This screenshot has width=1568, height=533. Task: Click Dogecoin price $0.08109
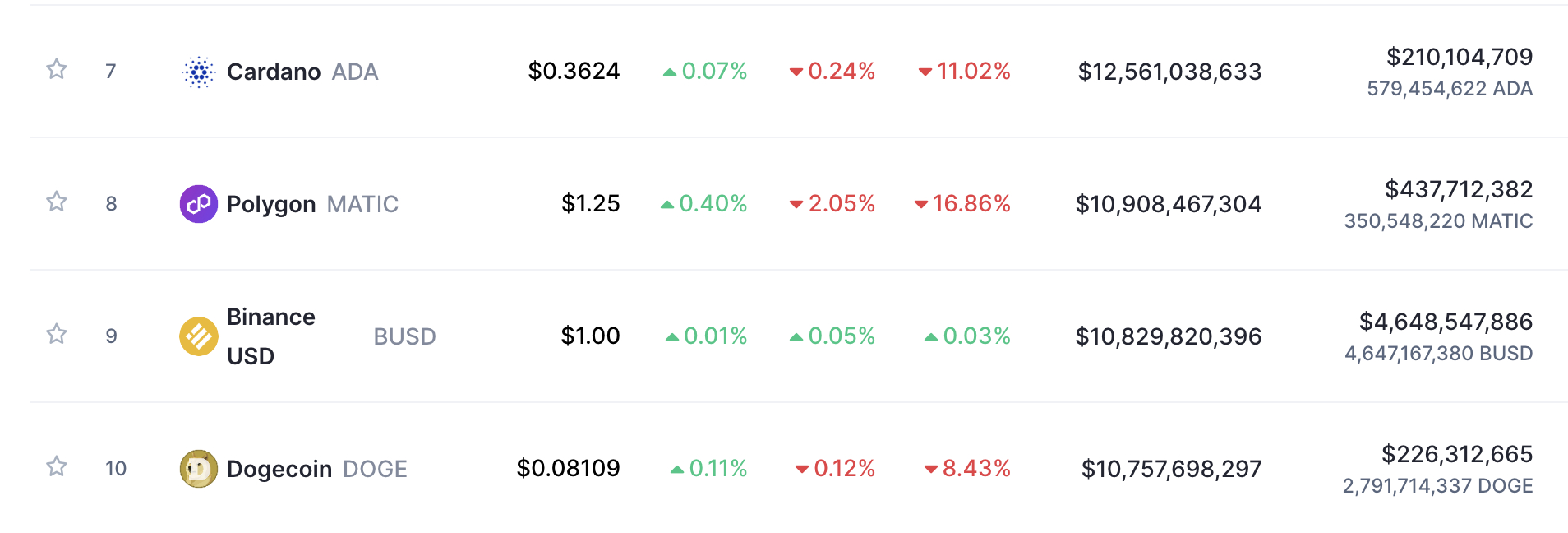[x=568, y=468]
